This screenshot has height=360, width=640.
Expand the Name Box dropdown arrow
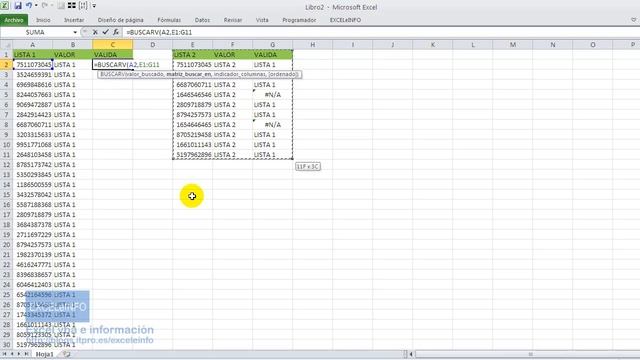tap(75, 32)
